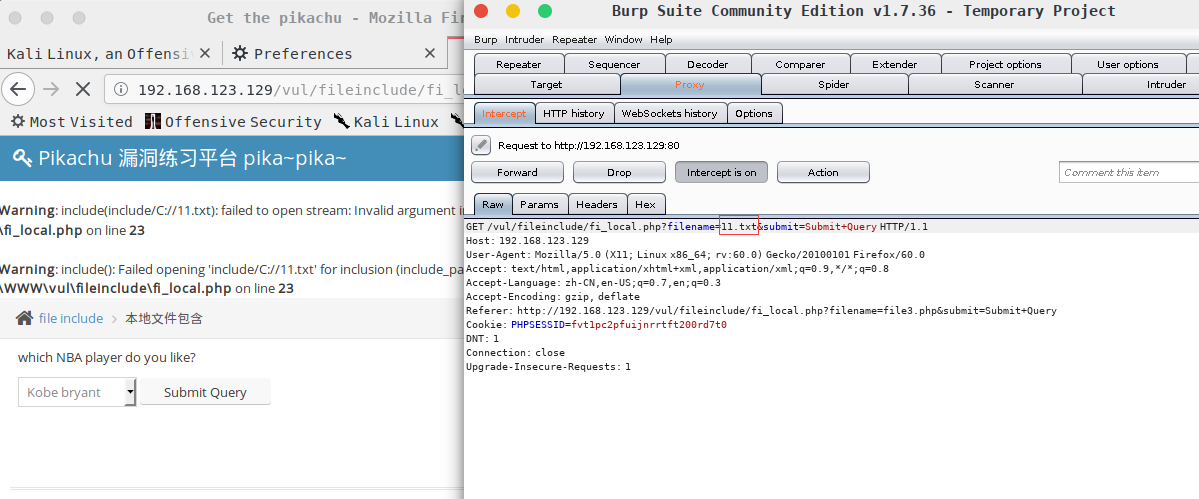This screenshot has width=1199, height=499.
Task: Select Intercept sub-tab
Action: [x=504, y=113]
